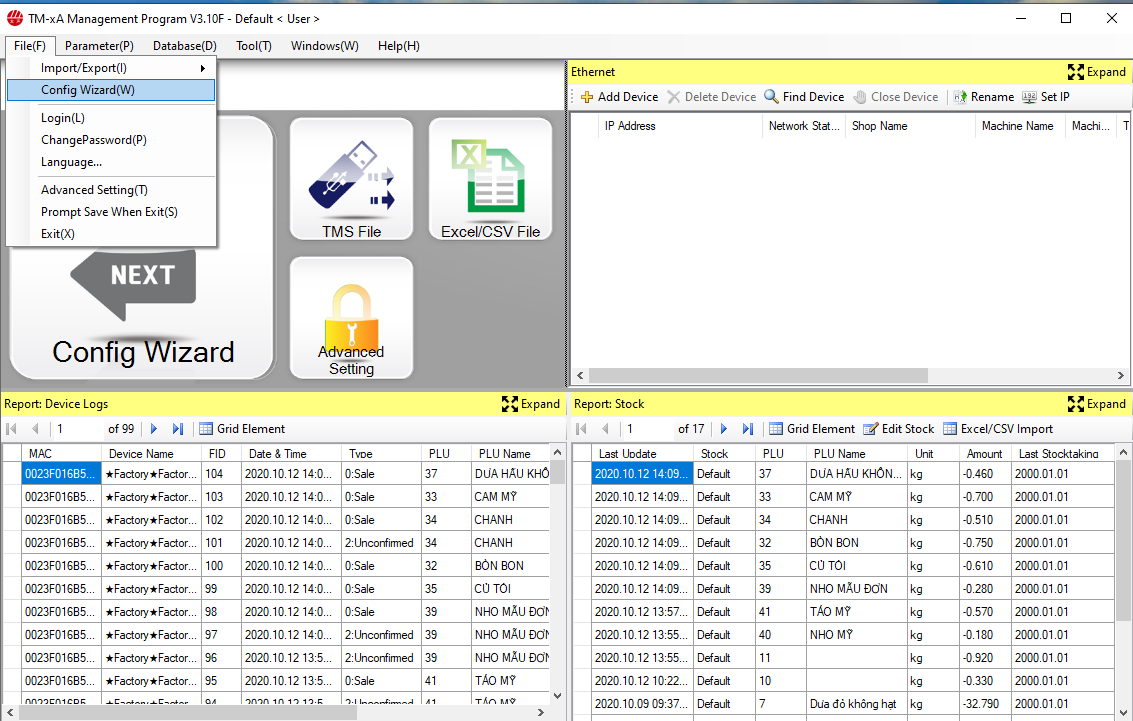Expand the Stock report panel
The image size is (1133, 721).
(x=1096, y=404)
